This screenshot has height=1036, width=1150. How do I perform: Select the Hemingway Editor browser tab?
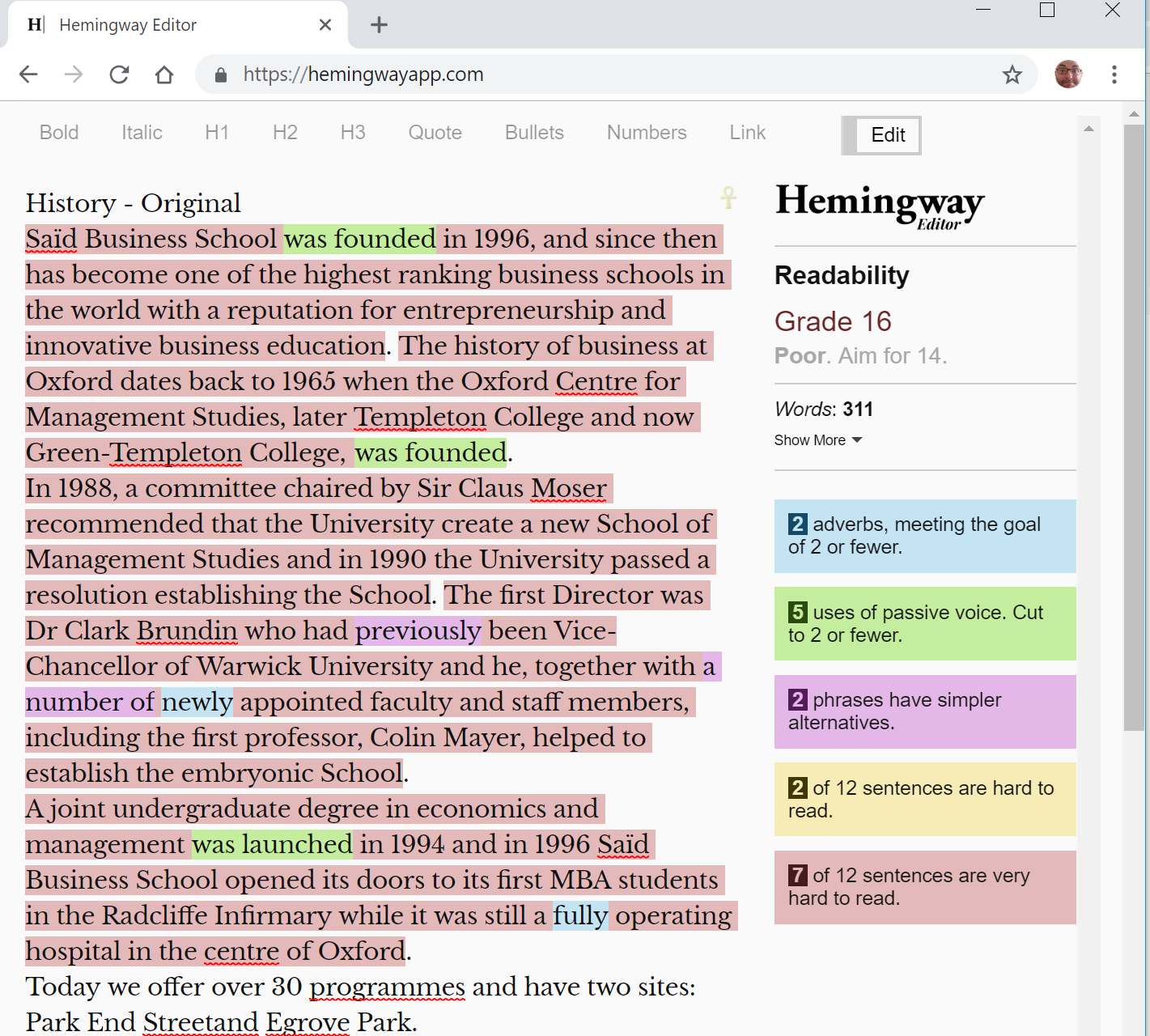click(178, 25)
